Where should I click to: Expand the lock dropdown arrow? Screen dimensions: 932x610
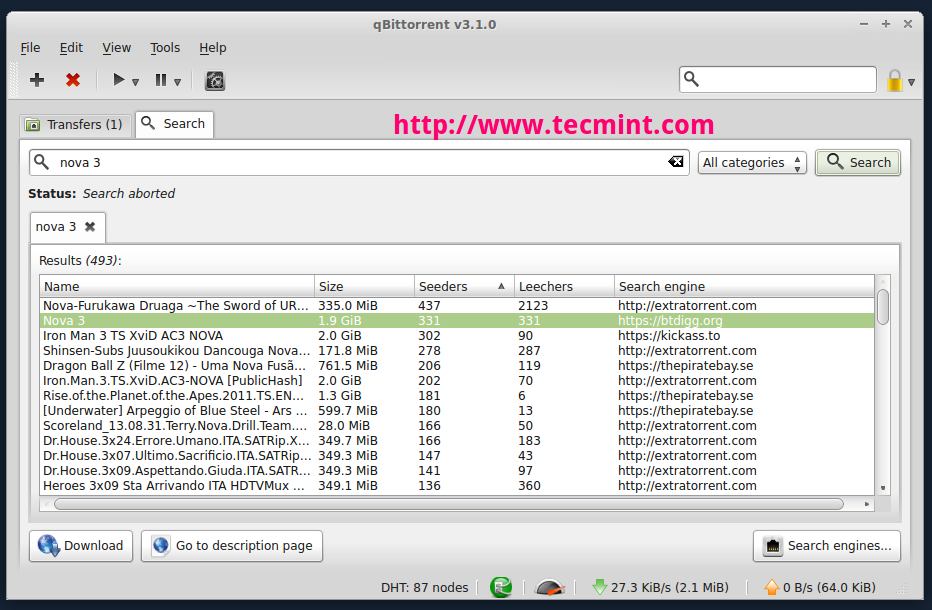(911, 82)
